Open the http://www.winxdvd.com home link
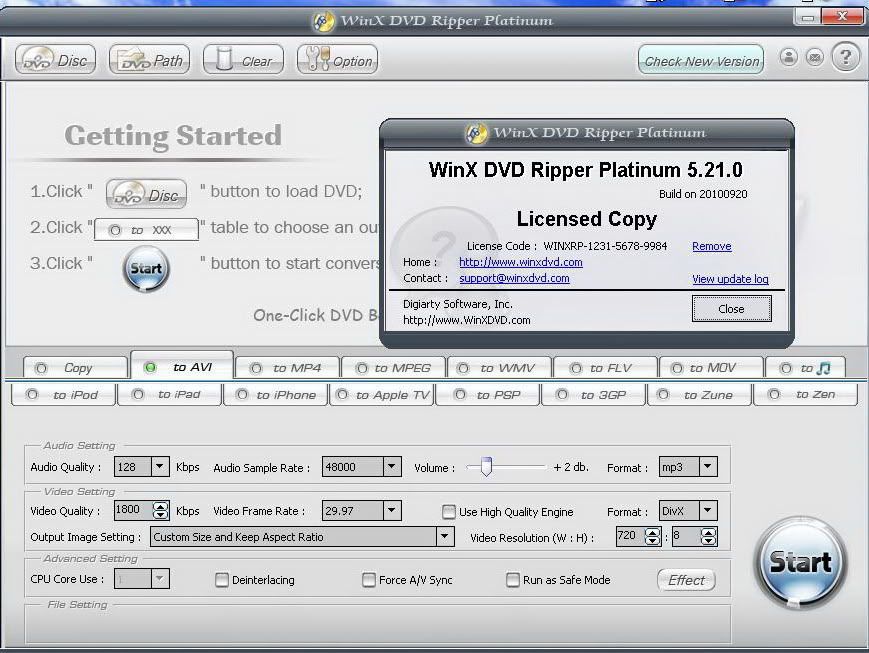869x653 pixels. (520, 262)
